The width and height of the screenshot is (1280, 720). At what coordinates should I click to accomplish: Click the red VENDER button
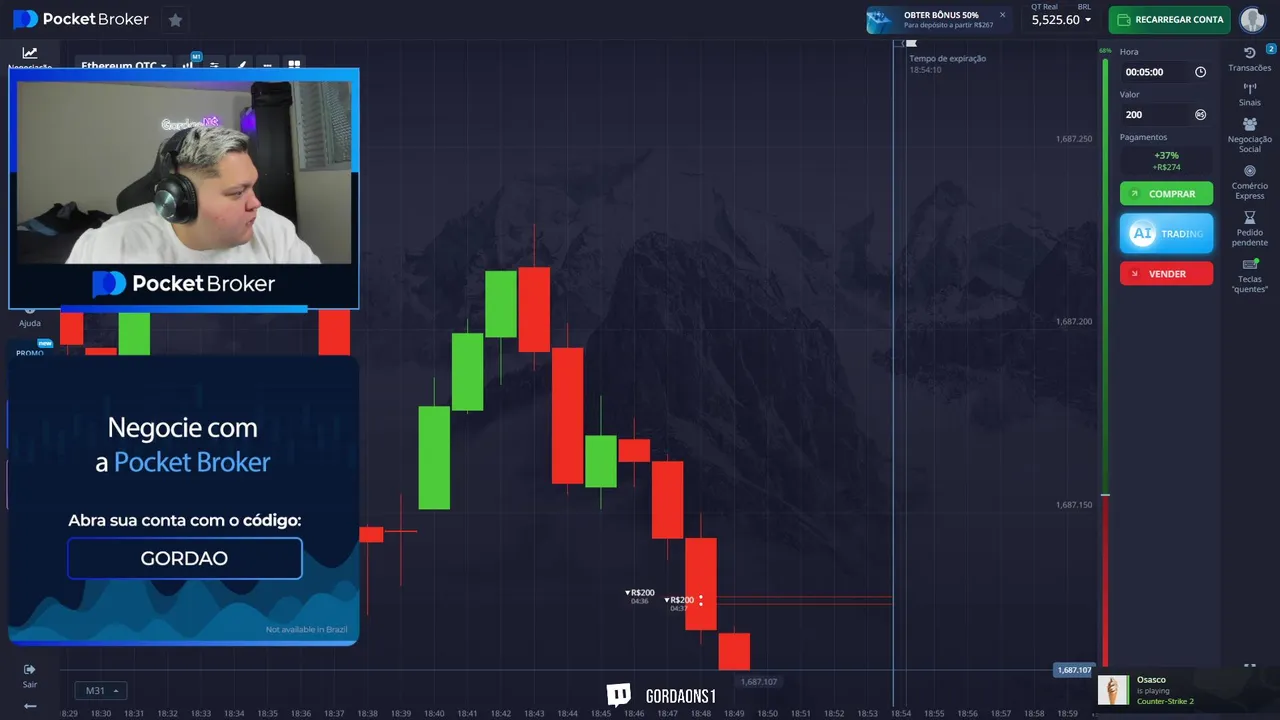(x=1166, y=273)
